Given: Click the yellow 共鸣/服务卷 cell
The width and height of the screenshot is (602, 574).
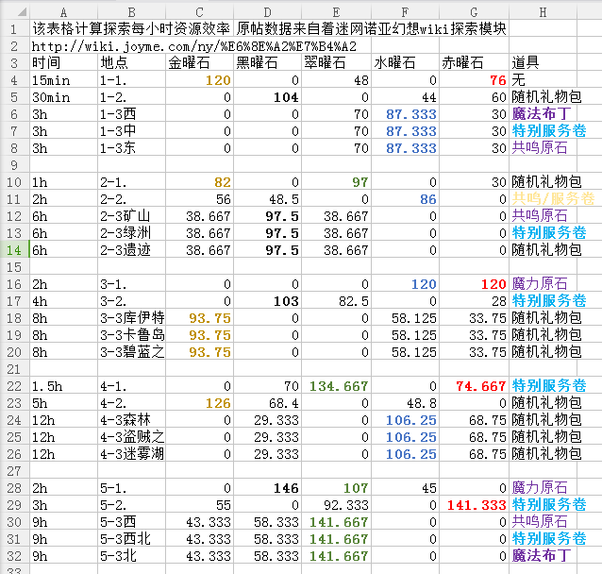Looking at the screenshot, I should [553, 199].
